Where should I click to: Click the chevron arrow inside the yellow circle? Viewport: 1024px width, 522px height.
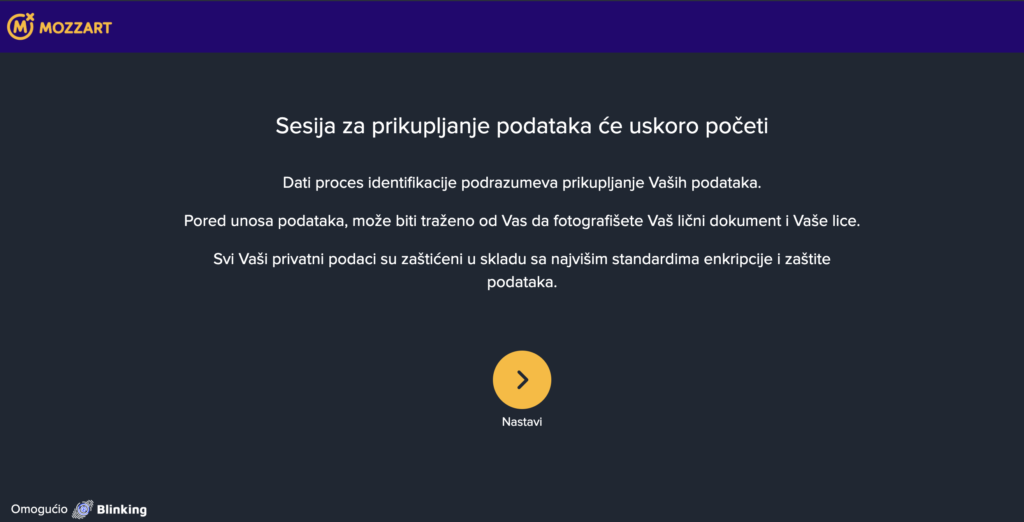tap(522, 379)
